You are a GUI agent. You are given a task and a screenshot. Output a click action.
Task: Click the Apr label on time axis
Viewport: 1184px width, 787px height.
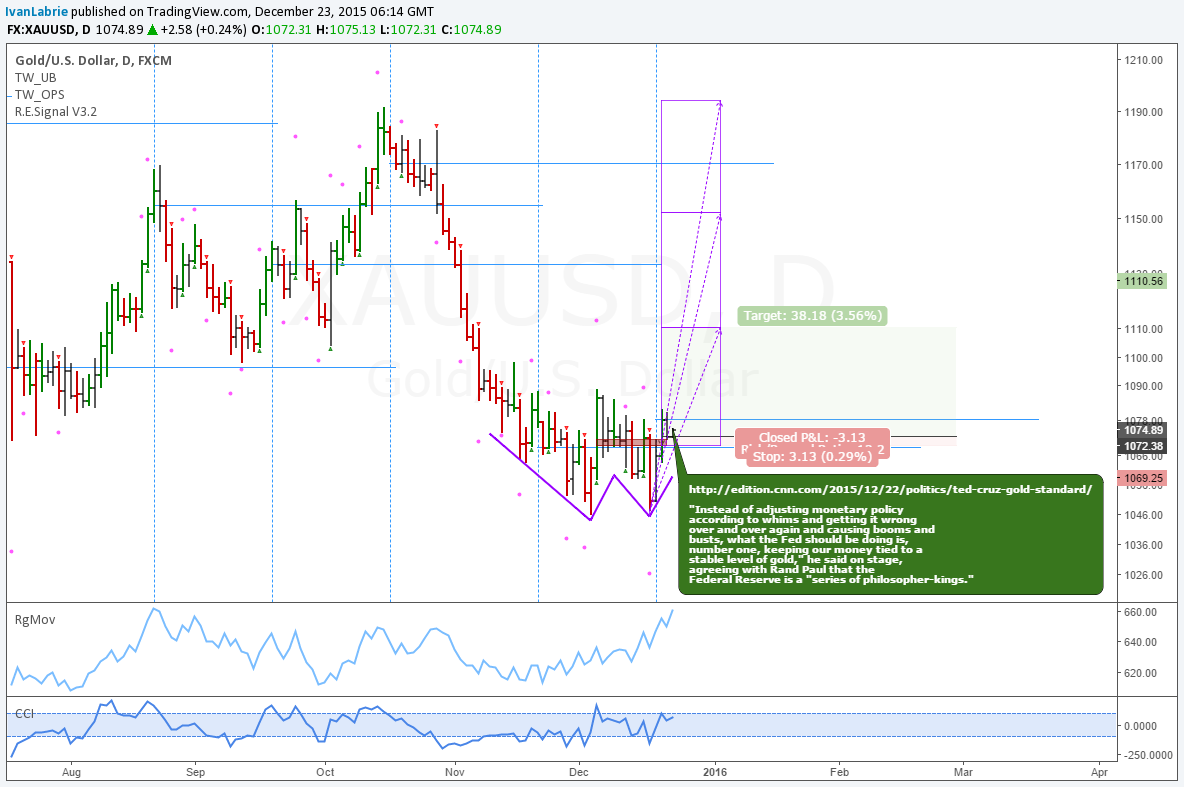tap(1099, 773)
